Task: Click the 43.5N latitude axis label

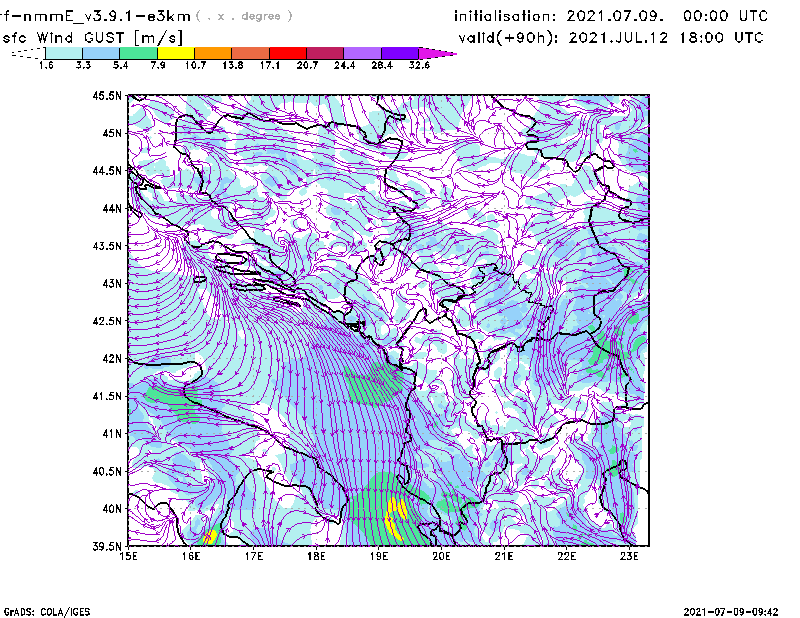Action: click(x=107, y=245)
